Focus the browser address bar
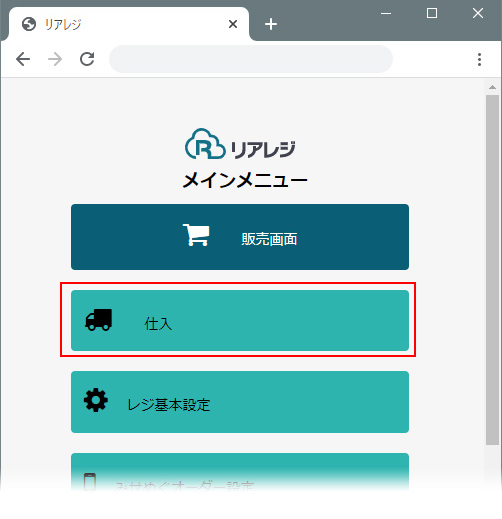Image resolution: width=502 pixels, height=519 pixels. pos(251,59)
